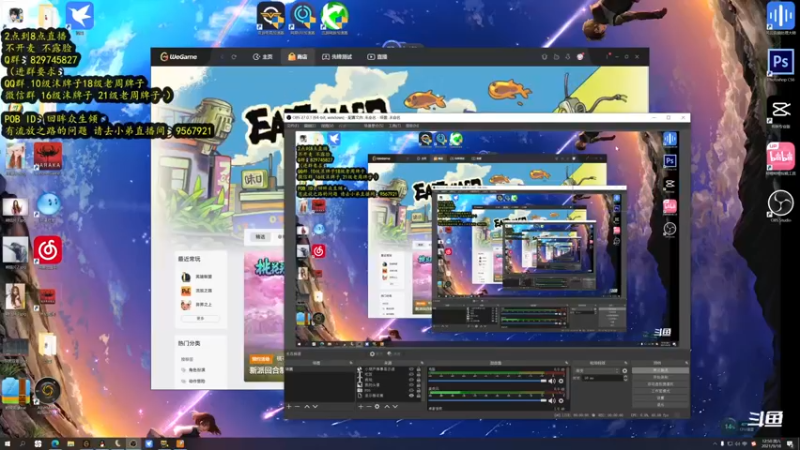Adjust the second mixer channel volume slider
800x450 pixels.
click(487, 401)
